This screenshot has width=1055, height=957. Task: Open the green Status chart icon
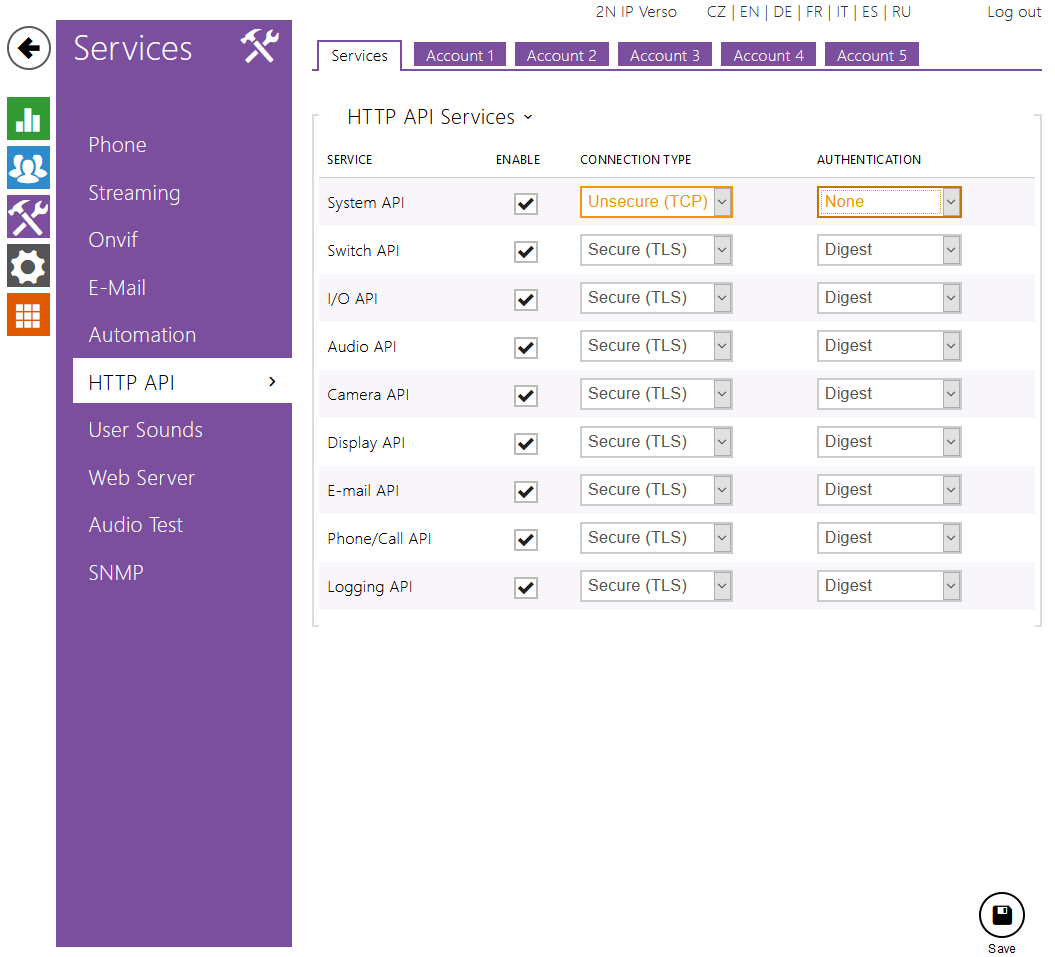pyautogui.click(x=28, y=118)
